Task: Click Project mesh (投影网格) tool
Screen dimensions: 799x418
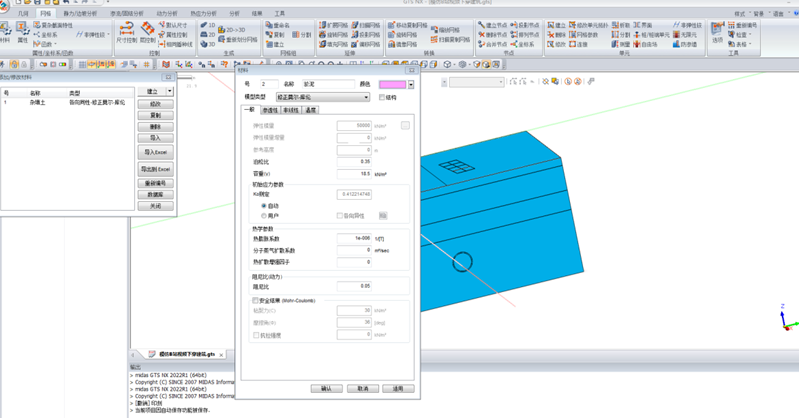Action: click(366, 35)
